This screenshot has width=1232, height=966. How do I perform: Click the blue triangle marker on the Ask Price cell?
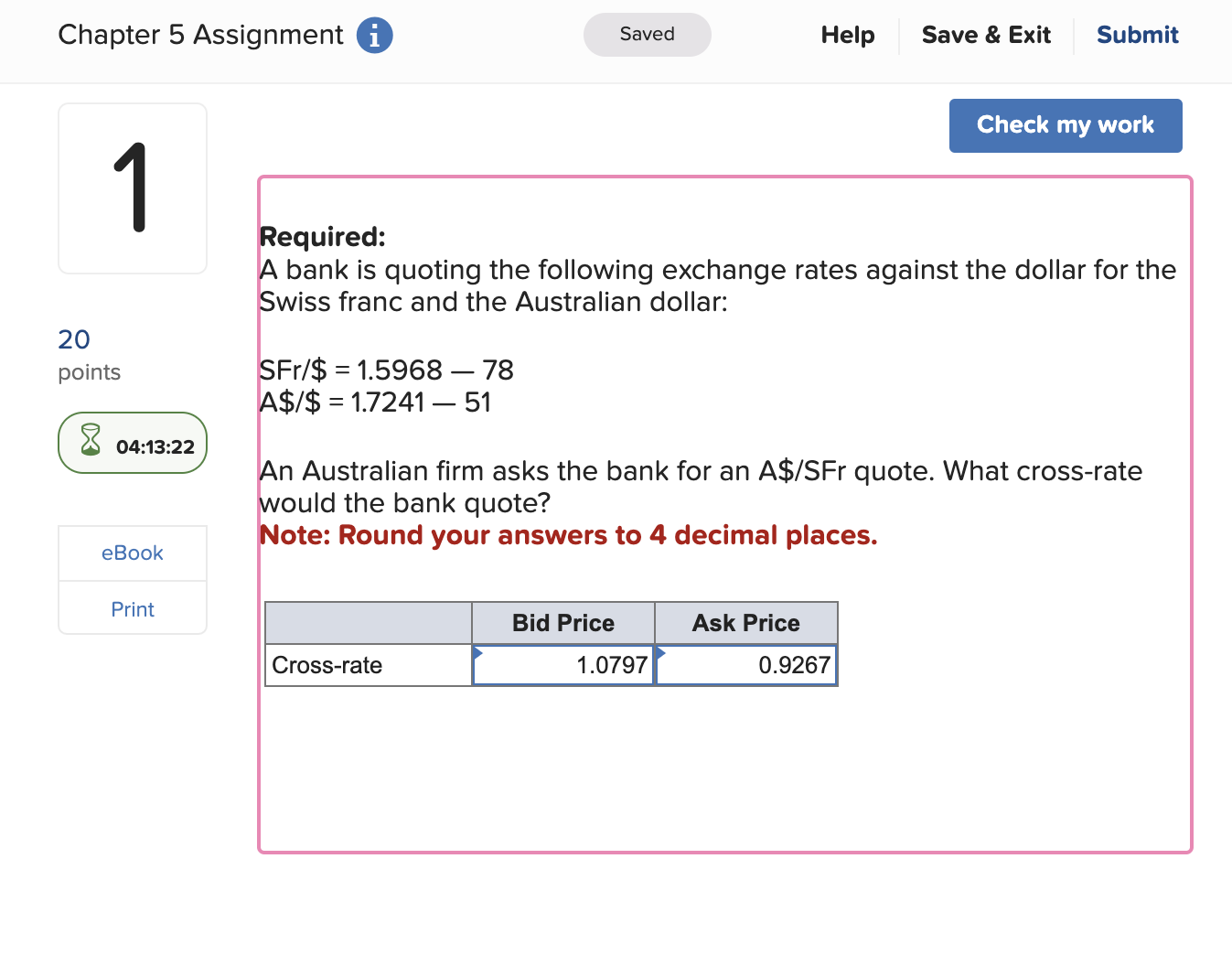click(659, 651)
